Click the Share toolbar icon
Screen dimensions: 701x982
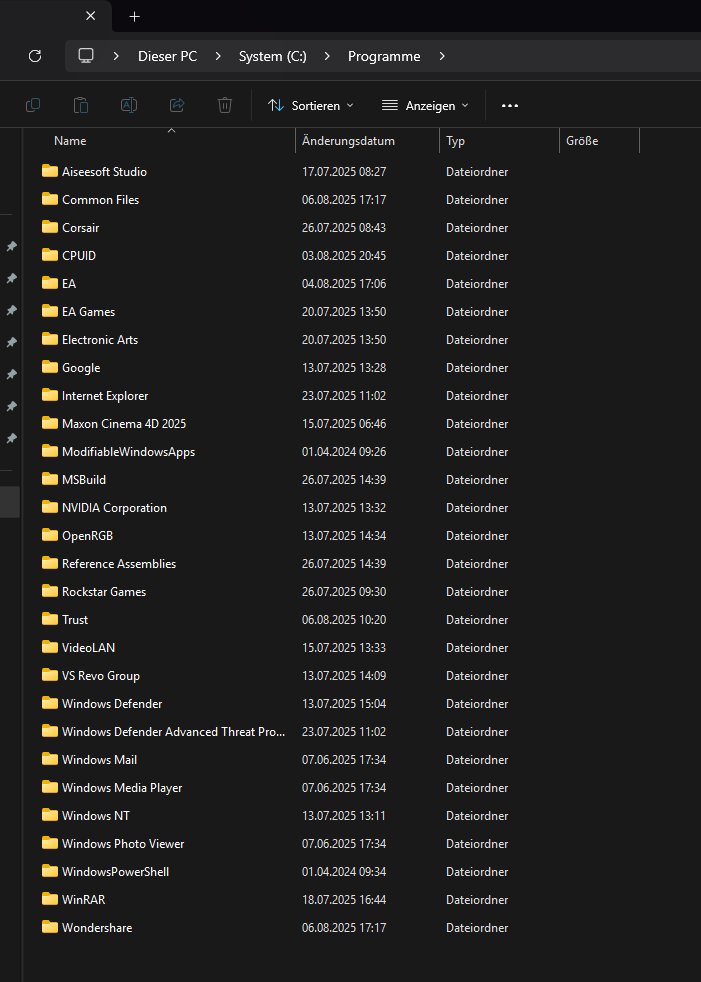[177, 105]
